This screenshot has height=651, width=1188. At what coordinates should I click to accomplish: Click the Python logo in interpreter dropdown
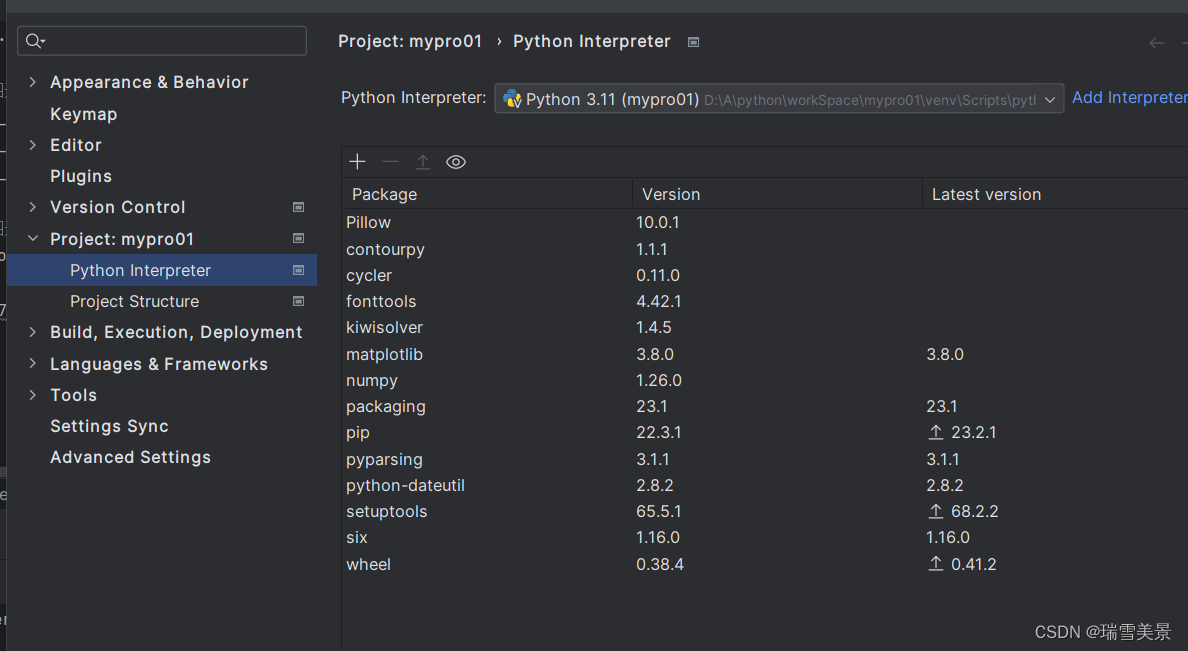512,99
